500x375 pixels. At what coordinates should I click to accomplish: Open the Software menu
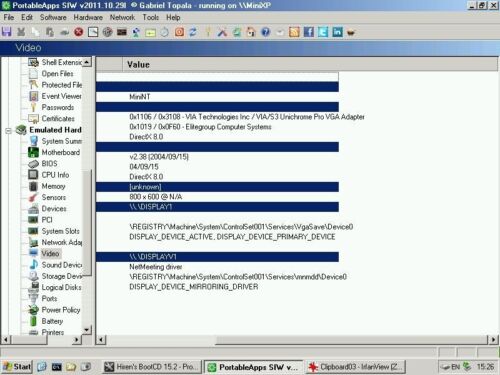pos(53,17)
